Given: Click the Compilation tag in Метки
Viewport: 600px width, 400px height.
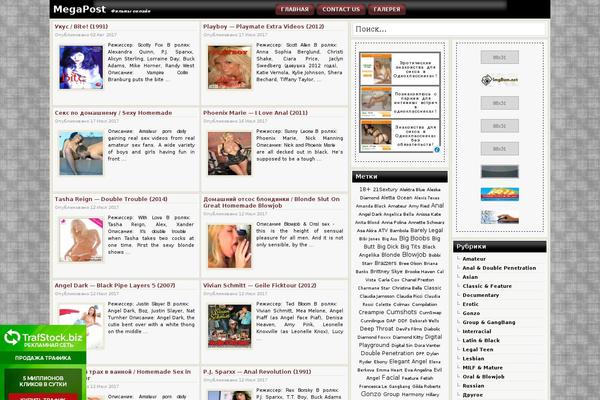Looking at the screenshot, I should point(424,305).
